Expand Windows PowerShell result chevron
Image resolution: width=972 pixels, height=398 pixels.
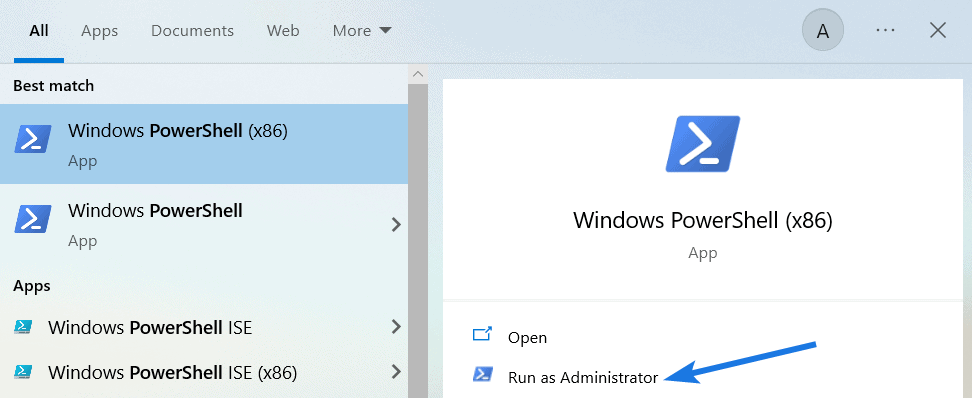[396, 224]
